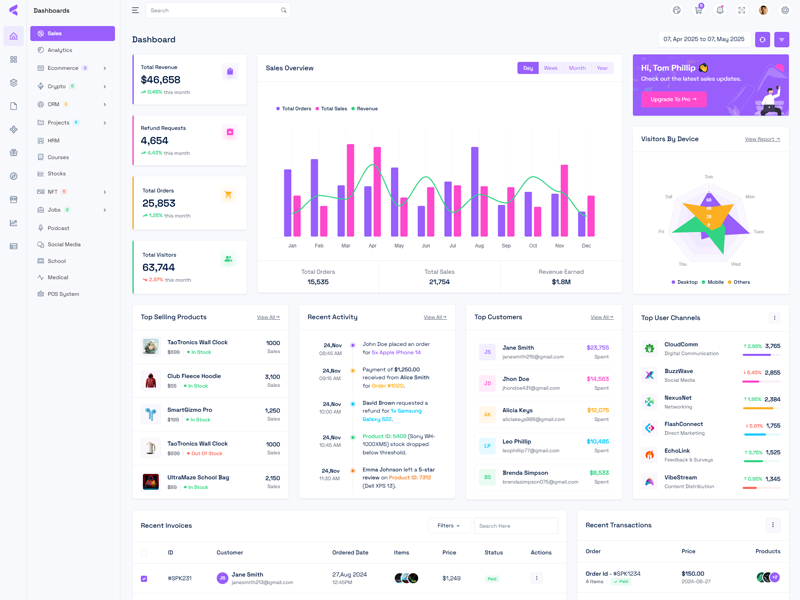Open the Filters dropdown in Recent Invoices
Image resolution: width=800 pixels, height=600 pixels.
[448, 525]
